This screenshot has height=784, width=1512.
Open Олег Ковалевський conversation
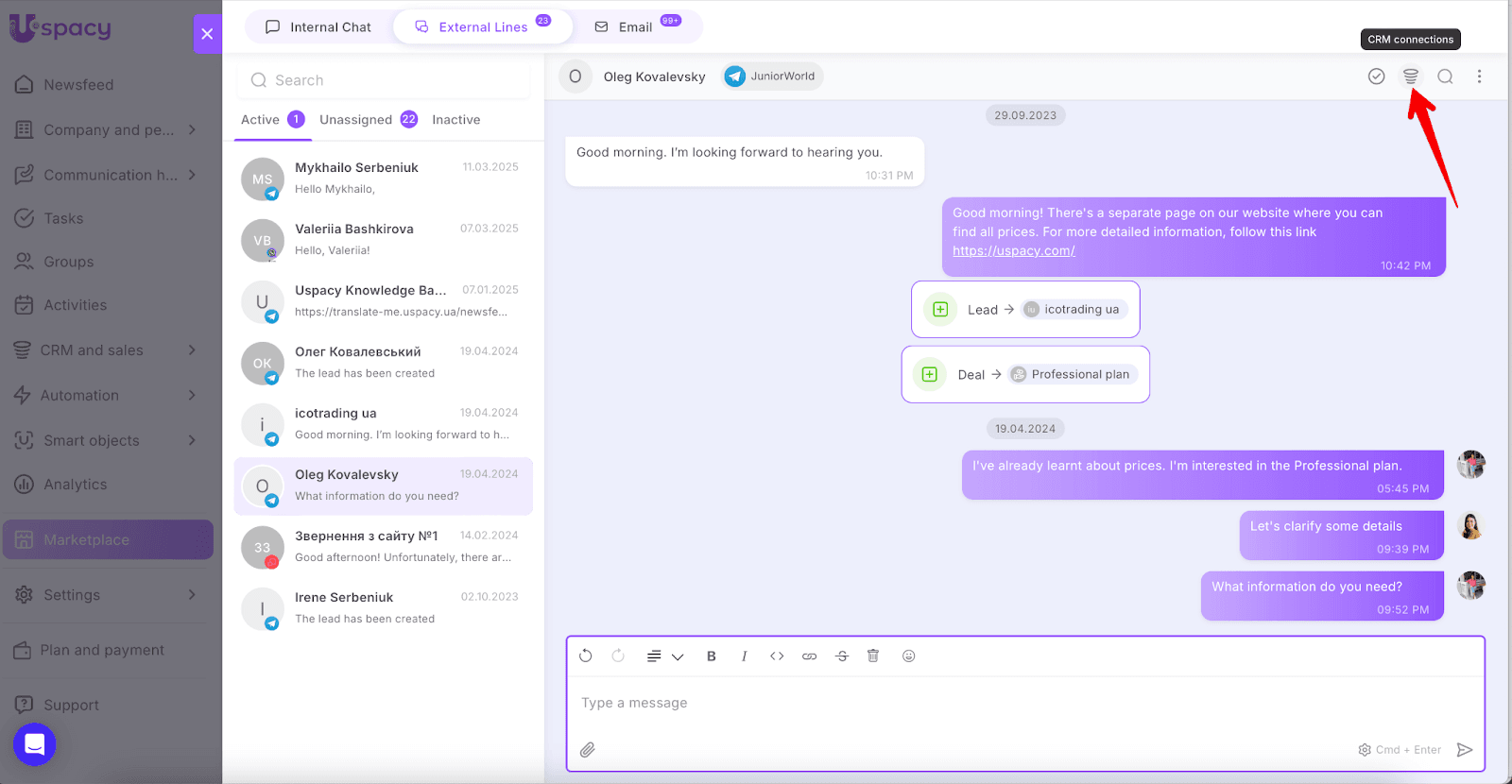coord(384,363)
